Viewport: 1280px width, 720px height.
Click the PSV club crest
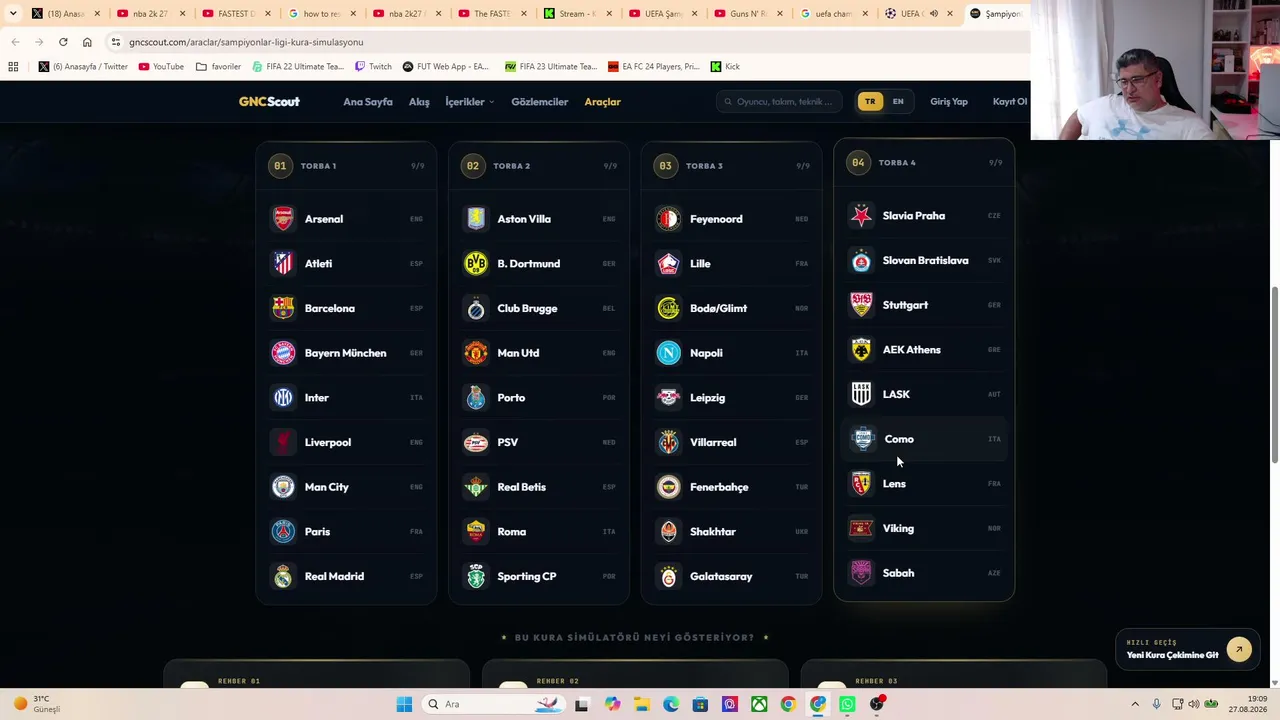476,442
